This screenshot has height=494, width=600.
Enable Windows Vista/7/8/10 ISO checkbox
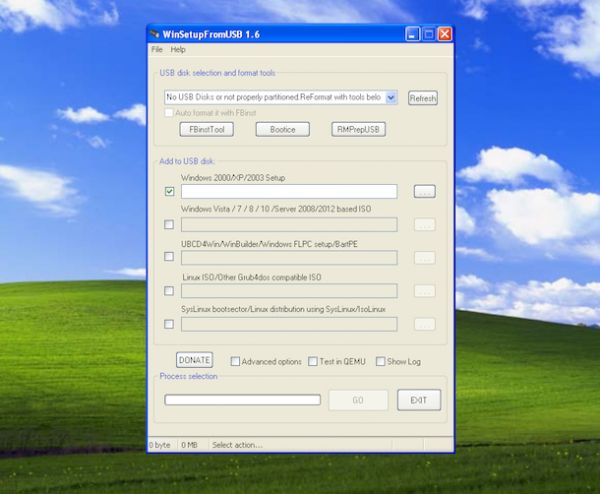coord(170,225)
